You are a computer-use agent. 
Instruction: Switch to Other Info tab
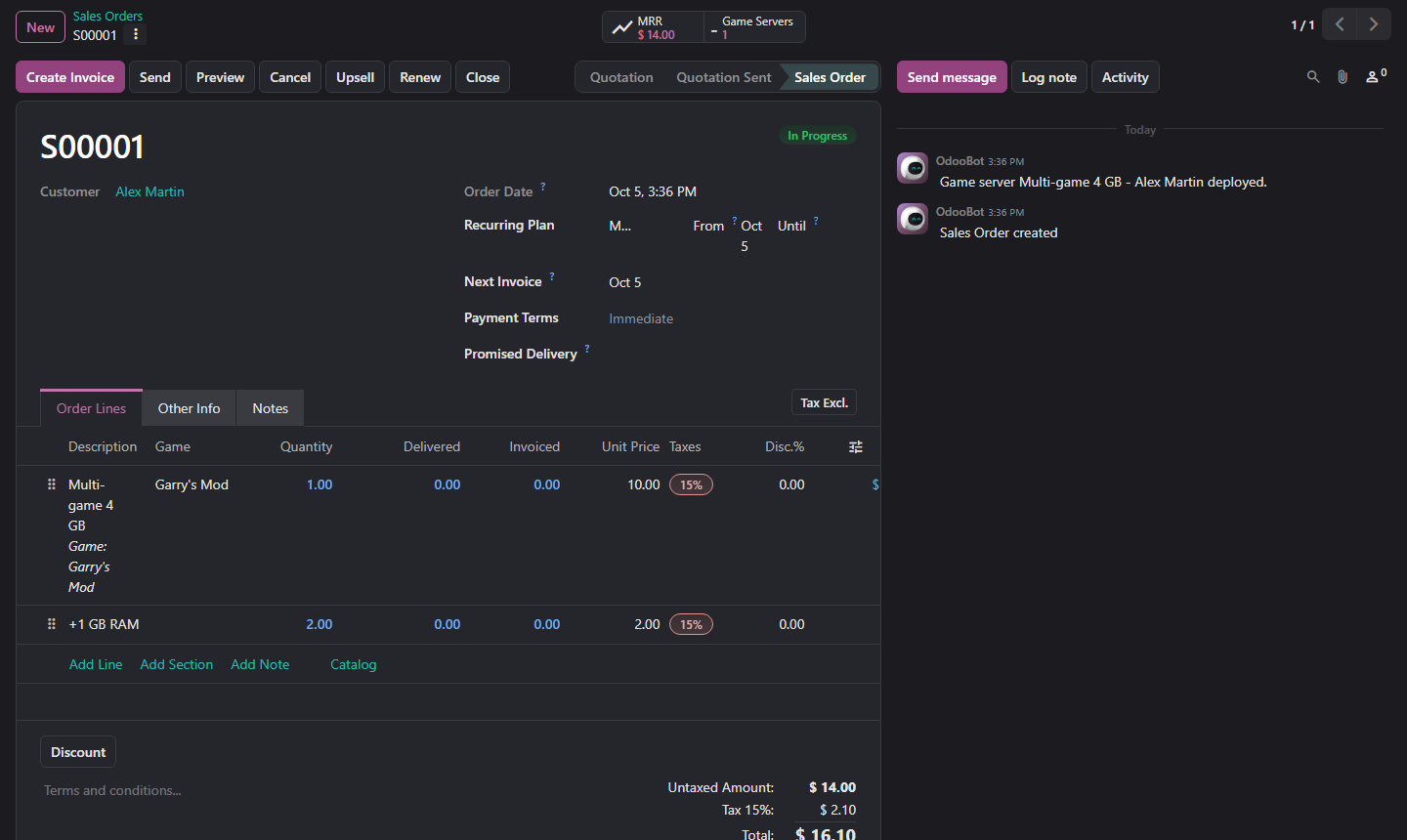tap(190, 408)
